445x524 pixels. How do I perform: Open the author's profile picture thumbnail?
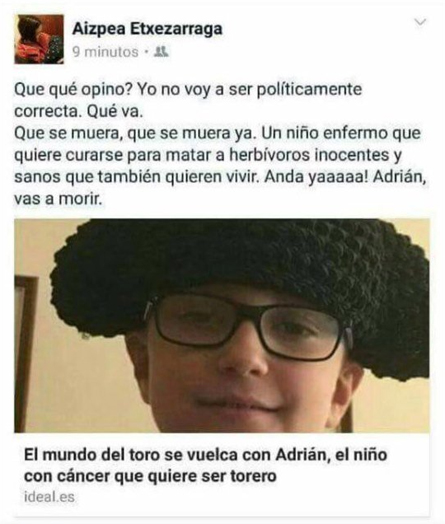coord(39,39)
